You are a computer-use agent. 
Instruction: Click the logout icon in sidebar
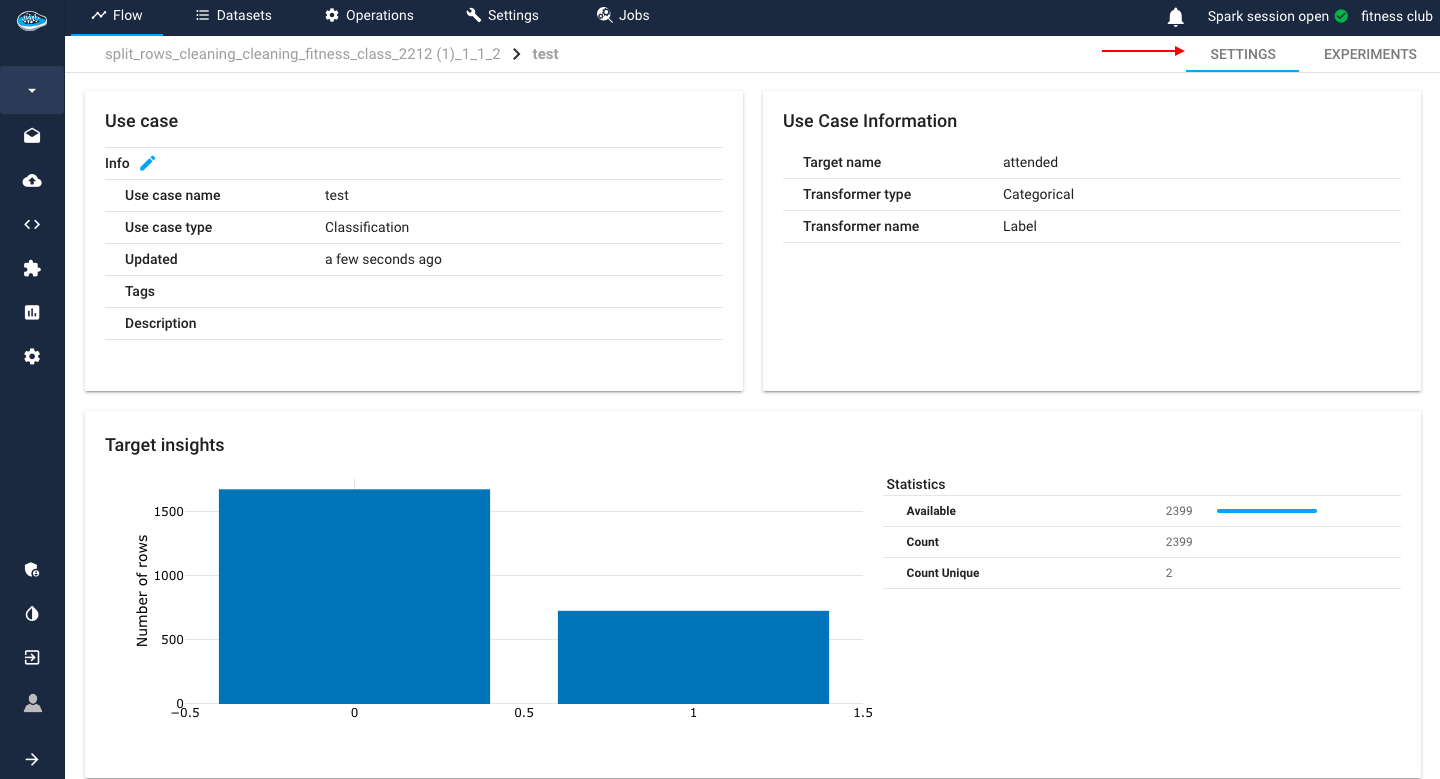[32, 657]
